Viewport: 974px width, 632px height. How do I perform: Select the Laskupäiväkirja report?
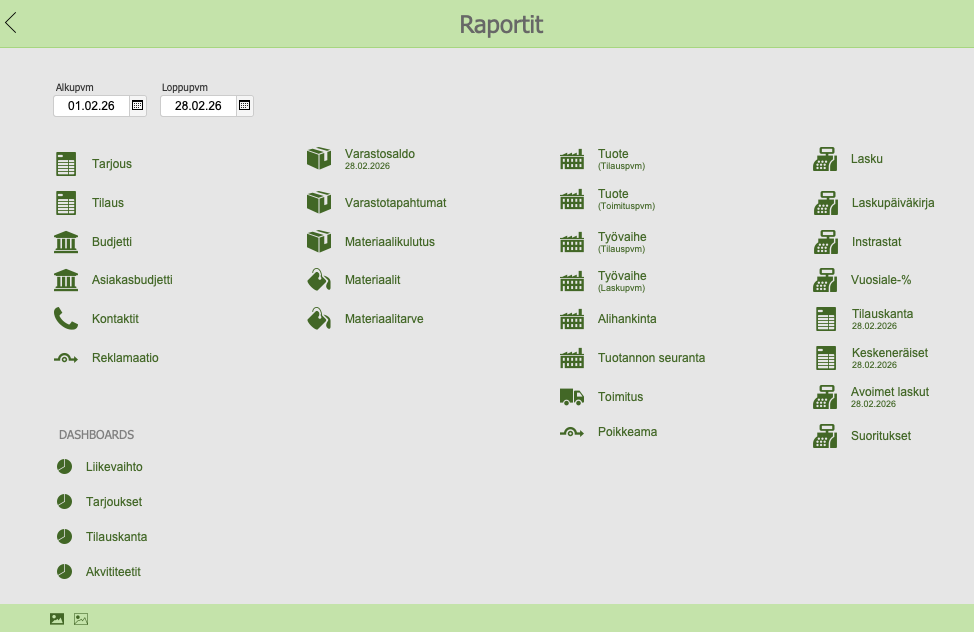(892, 203)
